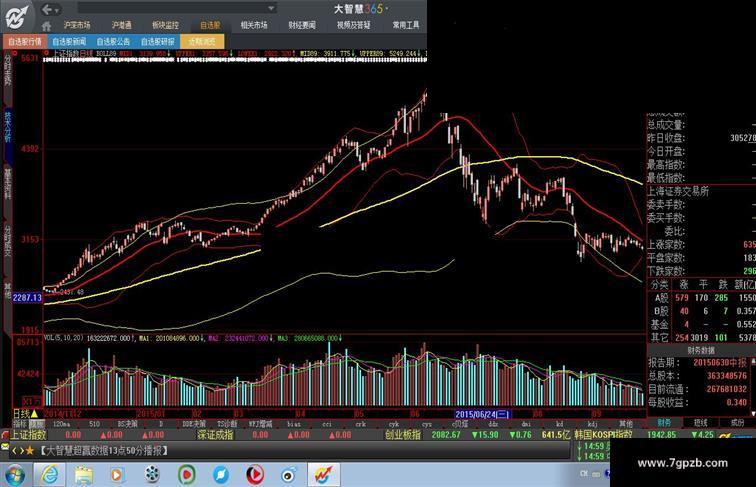Viewport: 756px width, 487px height.
Task: Open the 沪深市场 menu
Action: (x=77, y=25)
